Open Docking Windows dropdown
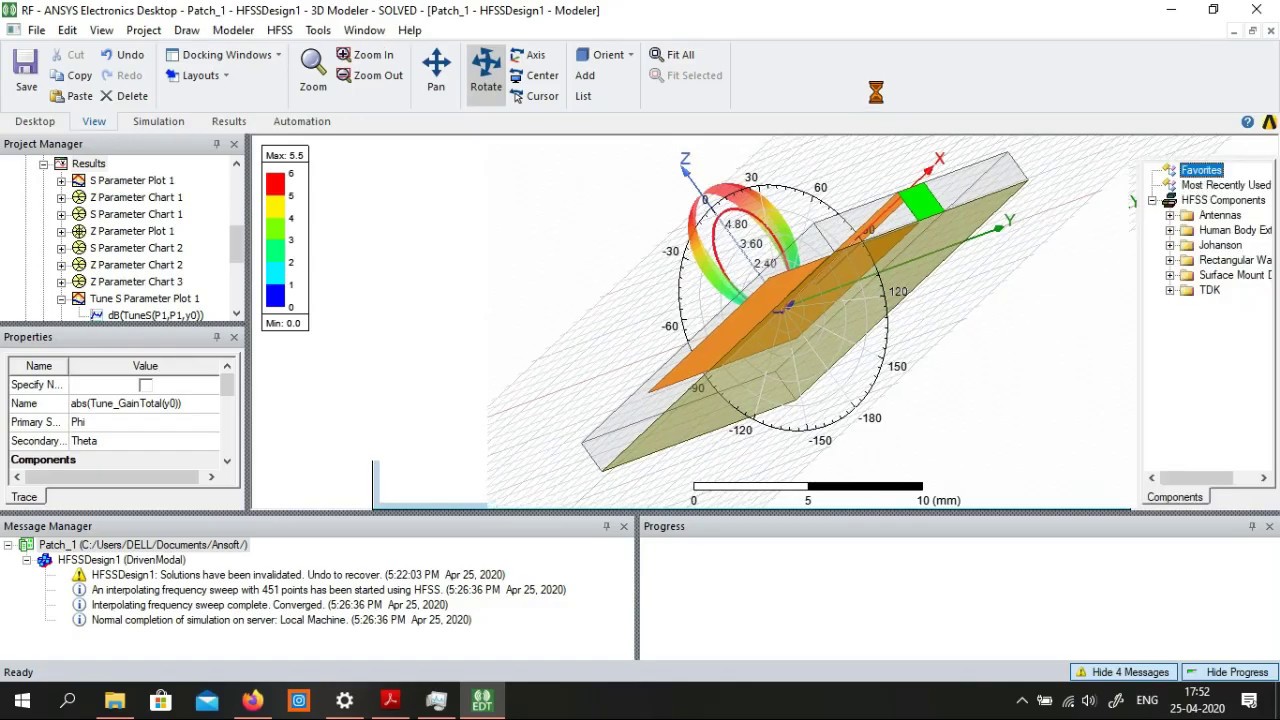The height and width of the screenshot is (720, 1280). 224,55
